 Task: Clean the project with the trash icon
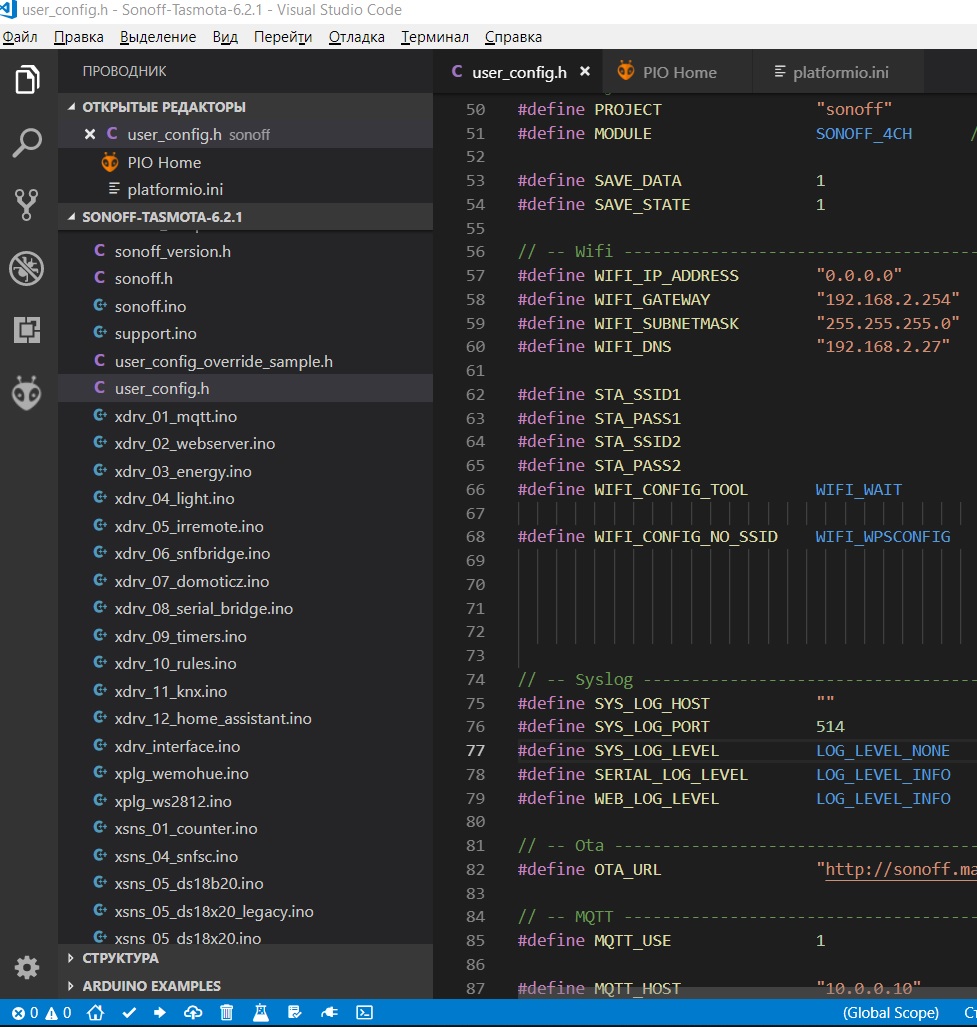(x=224, y=1013)
